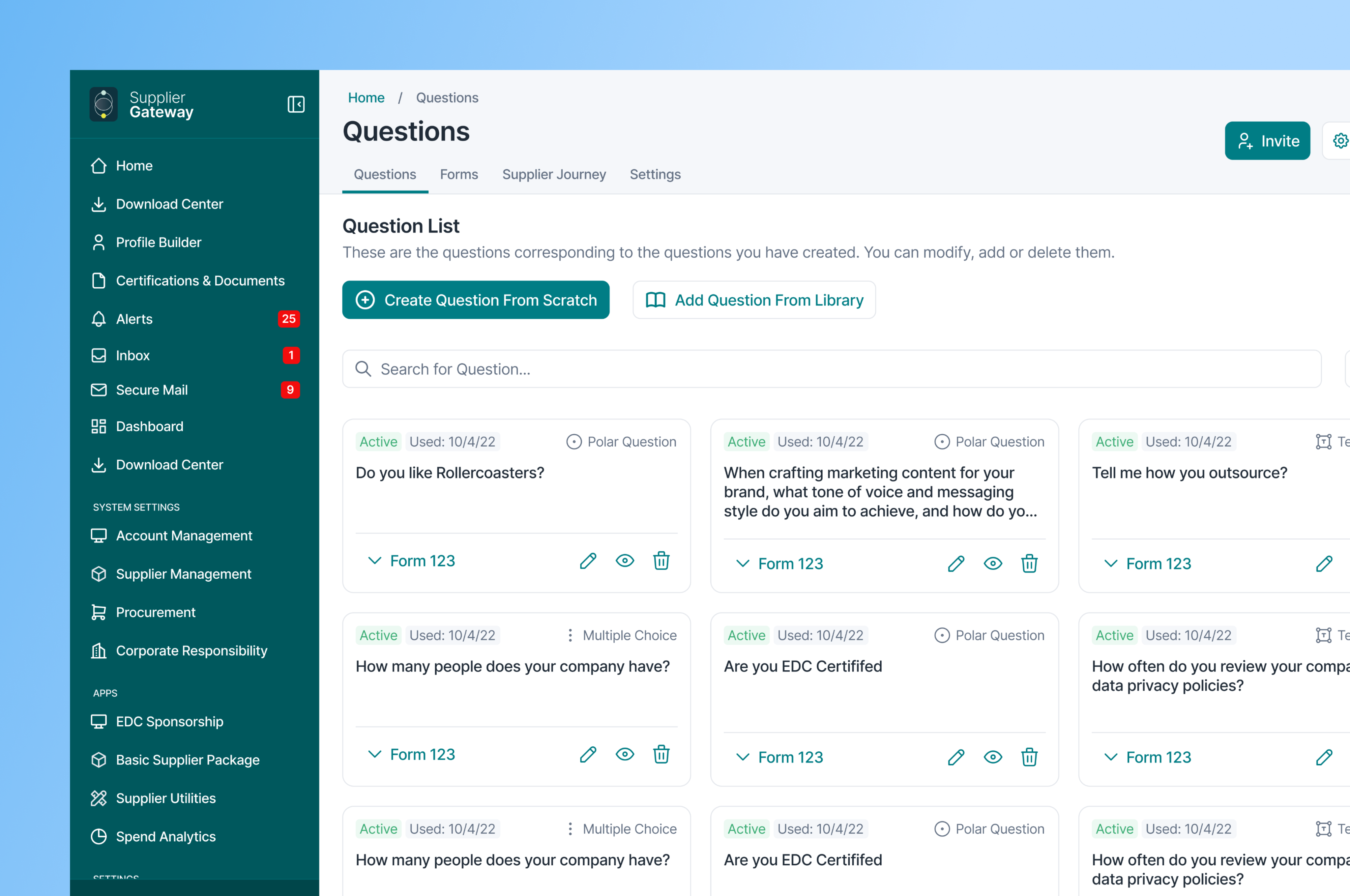Expand Form 123 on middle-row 'How many people' card
This screenshot has width=1350, height=896.
[x=412, y=754]
